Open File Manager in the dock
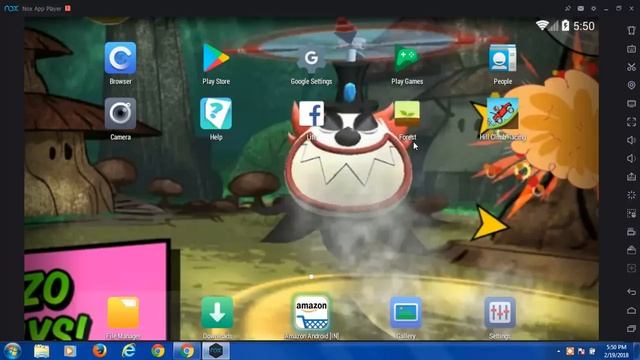This screenshot has width=640, height=360. 123,313
